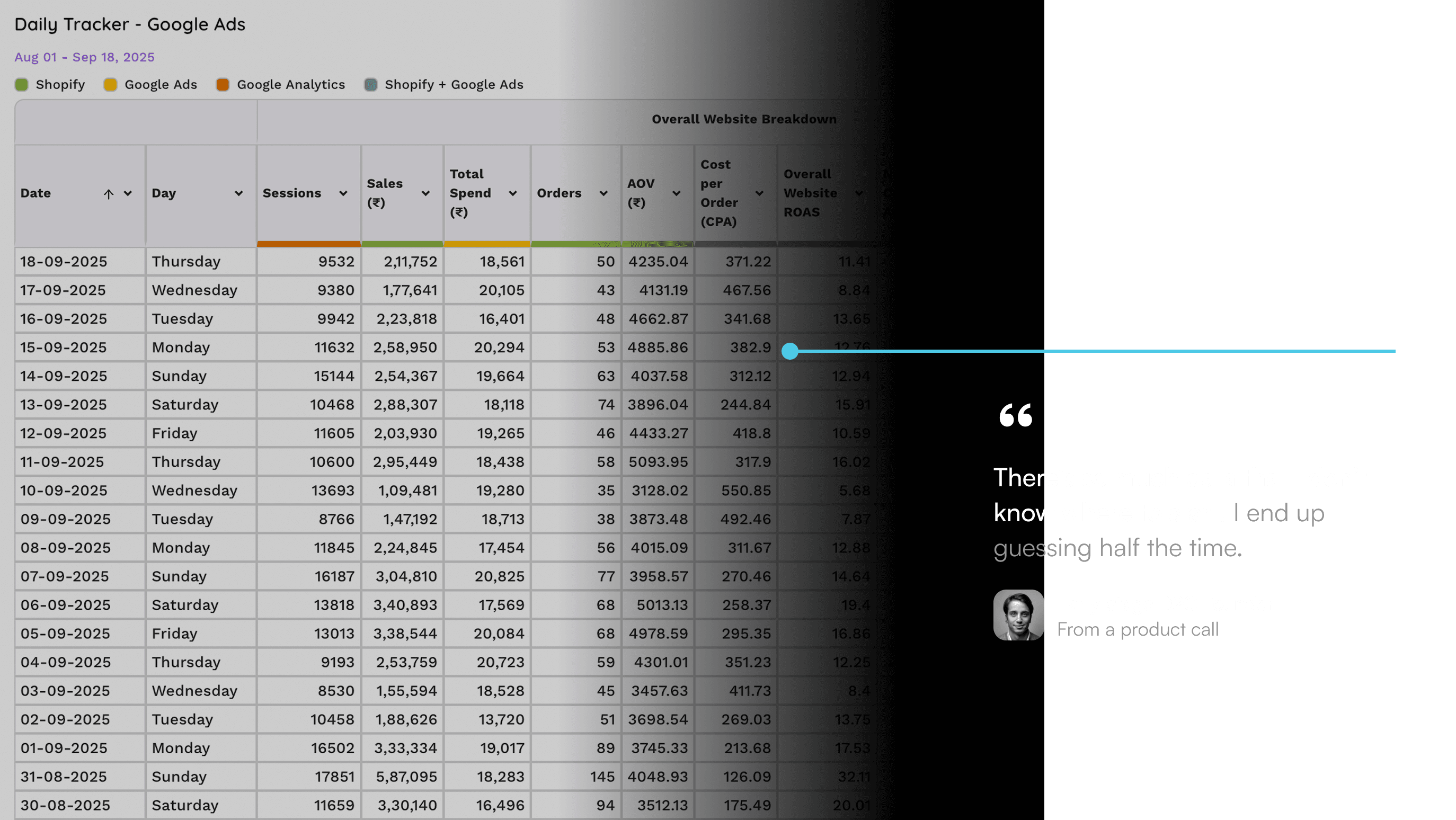
Task: Click the Date column sort arrow
Action: click(109, 194)
